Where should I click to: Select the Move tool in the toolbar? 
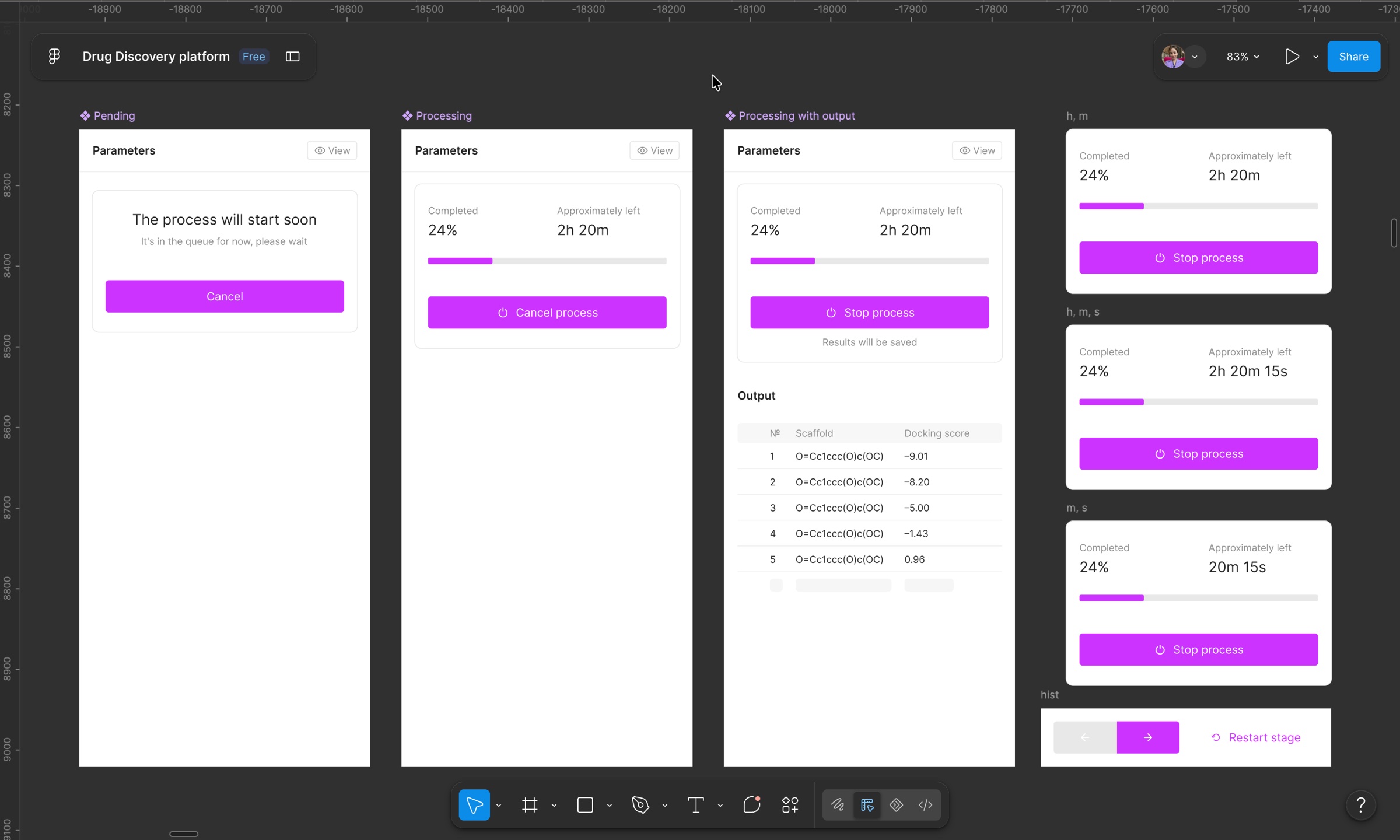474,805
